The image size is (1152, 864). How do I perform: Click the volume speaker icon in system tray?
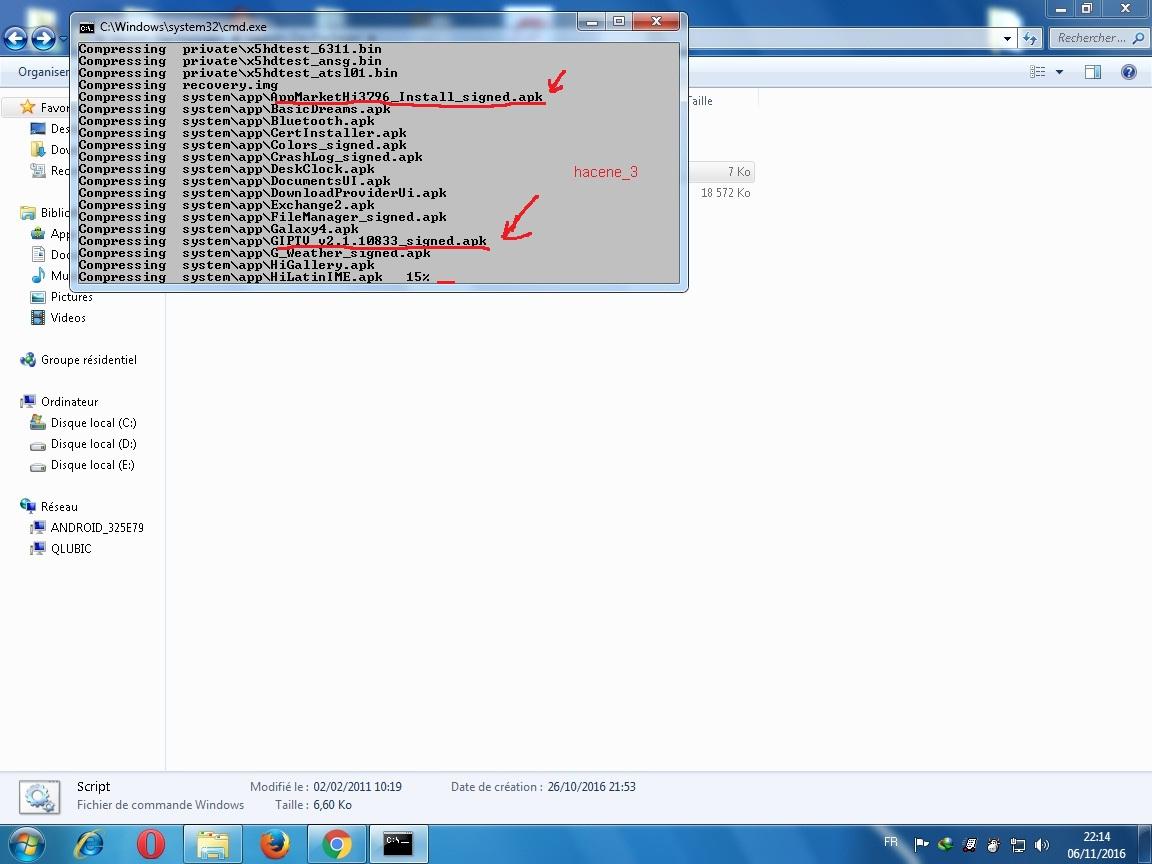[x=1041, y=845]
